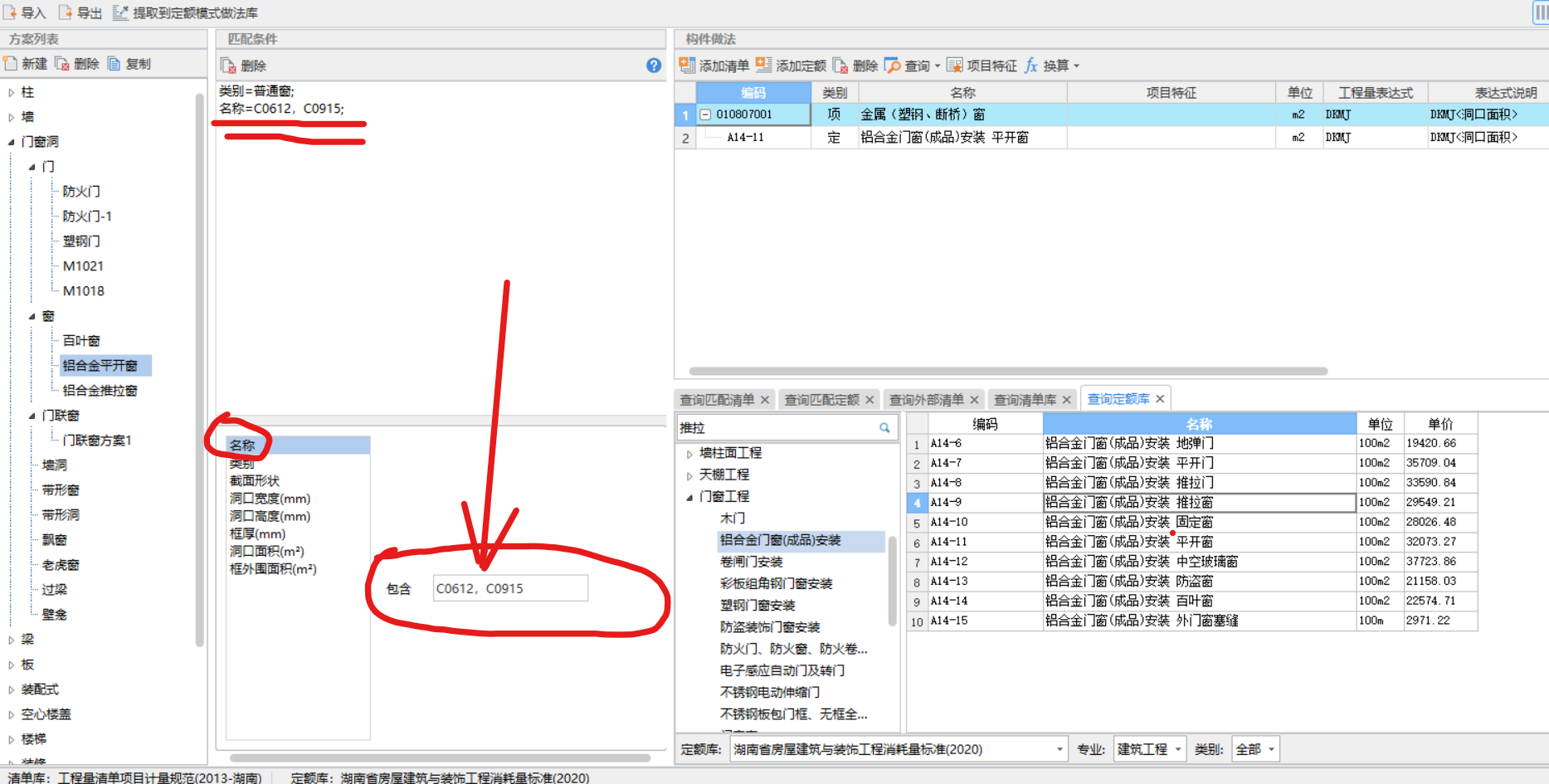
Task: Click the scheme list vertical scrollbar
Action: [x=199, y=369]
